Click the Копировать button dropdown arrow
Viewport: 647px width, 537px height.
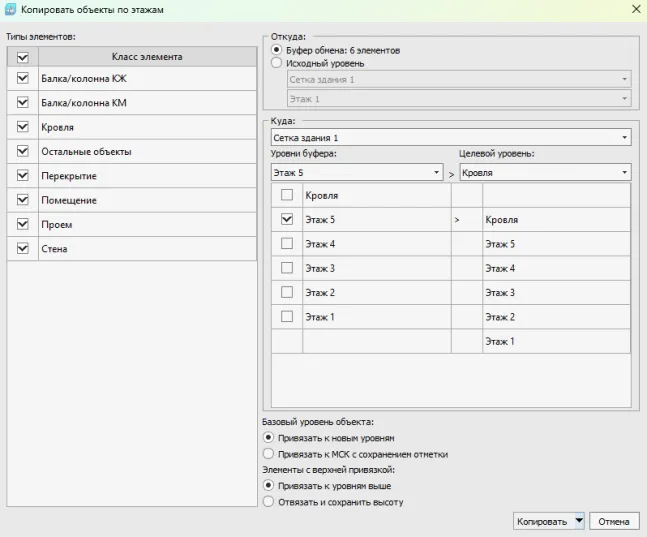coord(579,521)
